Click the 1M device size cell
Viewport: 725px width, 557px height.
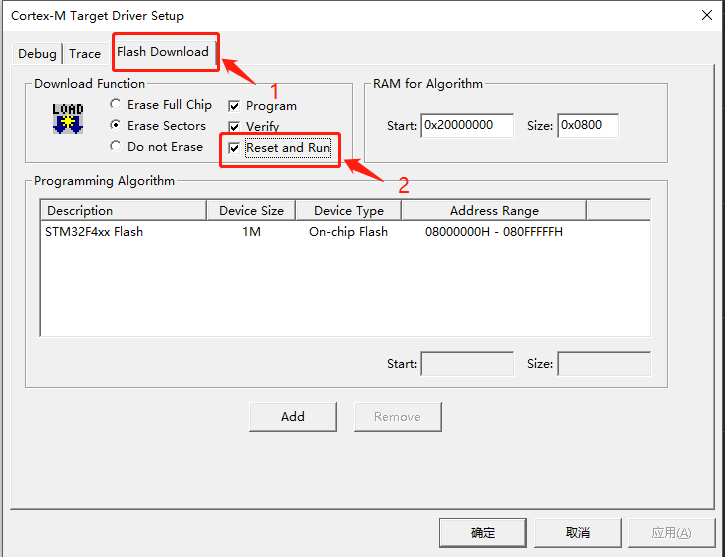pos(251,232)
